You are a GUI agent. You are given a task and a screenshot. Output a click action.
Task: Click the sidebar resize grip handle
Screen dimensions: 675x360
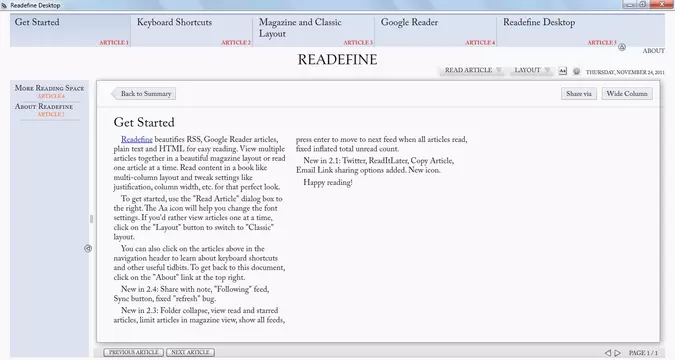tap(91, 219)
